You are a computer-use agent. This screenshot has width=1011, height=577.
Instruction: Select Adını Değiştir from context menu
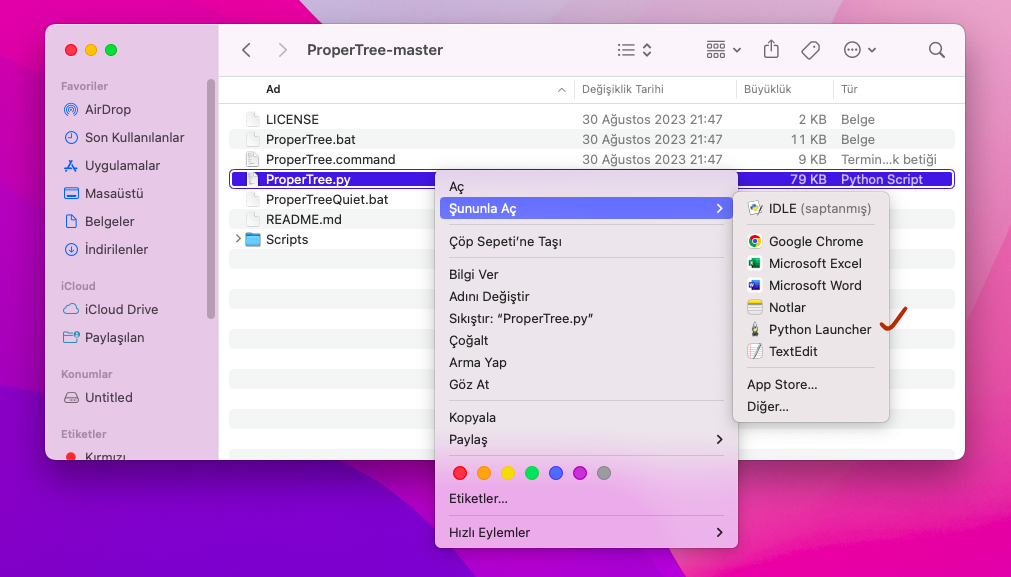489,296
